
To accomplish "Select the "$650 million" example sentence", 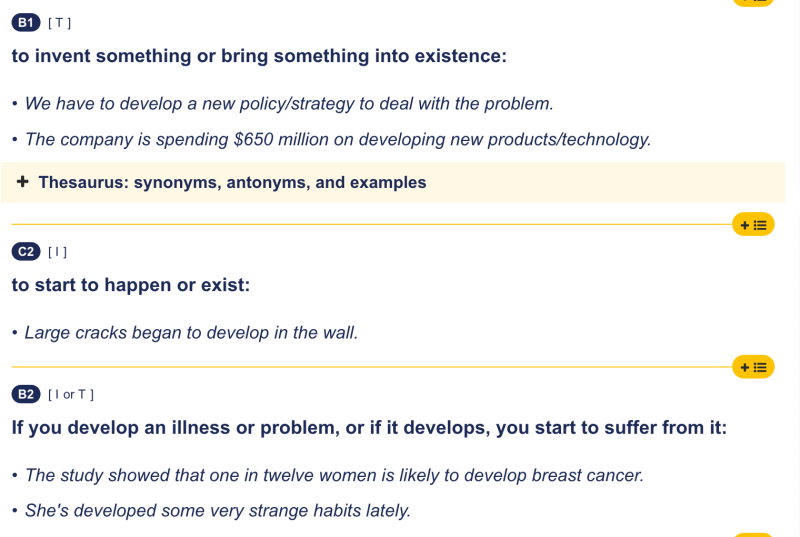I will point(337,139).
